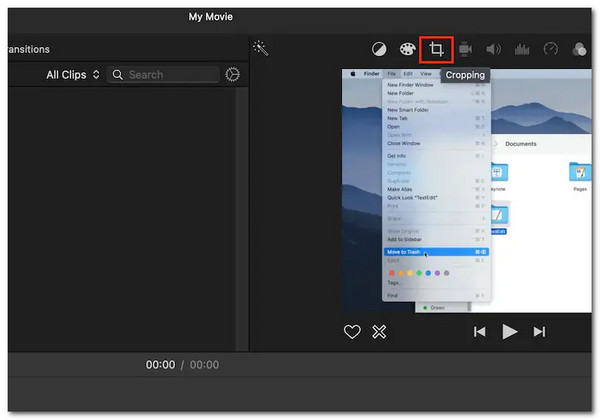Click the My Movie project title
The image size is (600, 420).
(210, 17)
